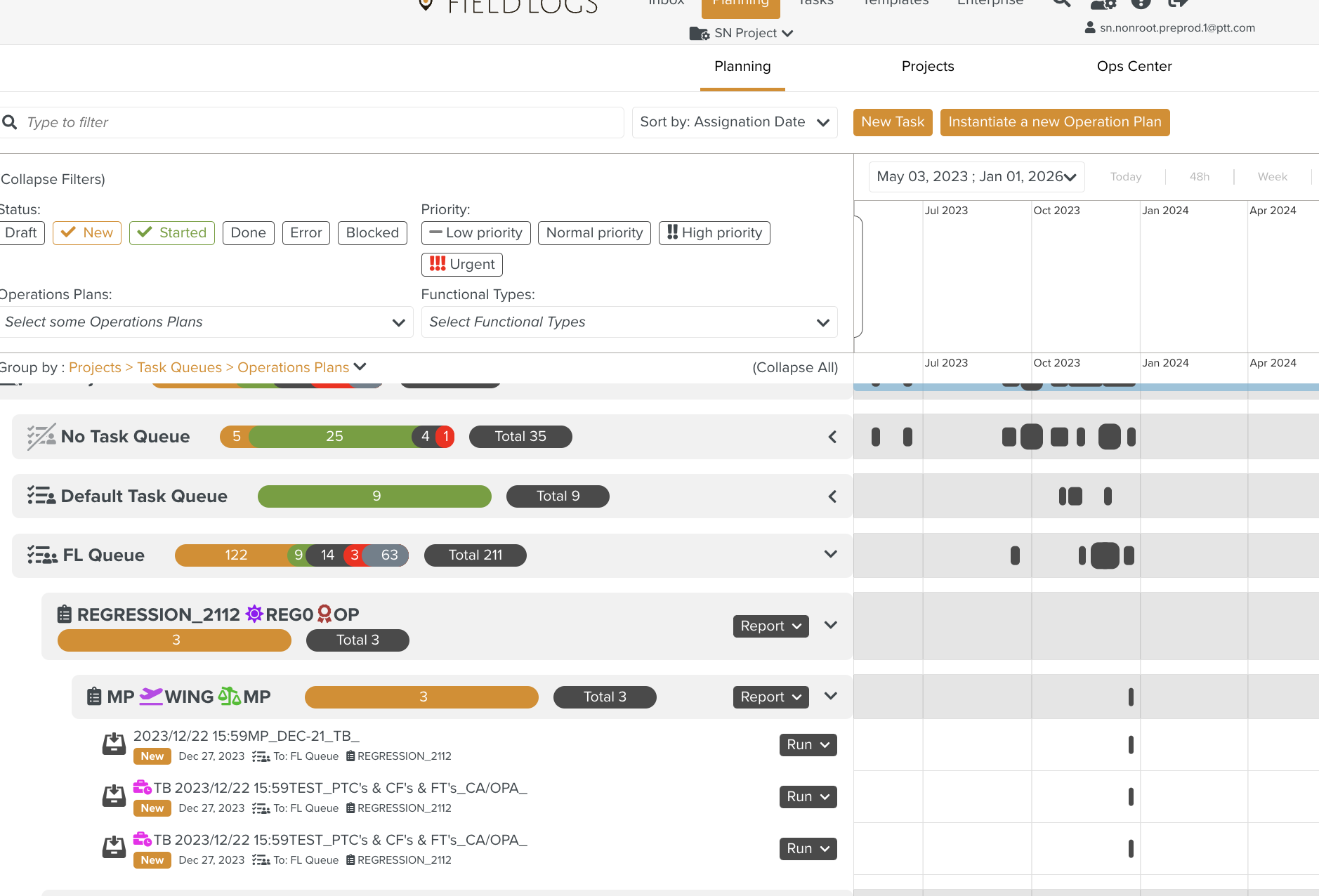Open the Sort by Assignation Date dropdown
1319x896 pixels.
(x=734, y=122)
